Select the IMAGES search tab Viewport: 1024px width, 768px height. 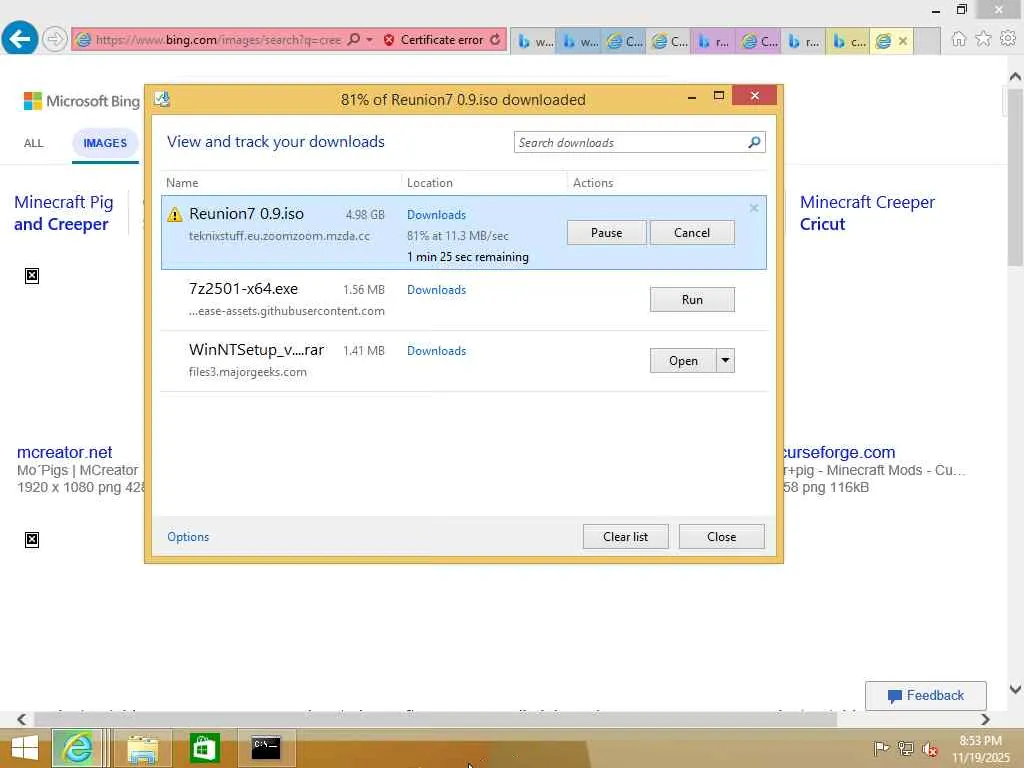pos(105,143)
